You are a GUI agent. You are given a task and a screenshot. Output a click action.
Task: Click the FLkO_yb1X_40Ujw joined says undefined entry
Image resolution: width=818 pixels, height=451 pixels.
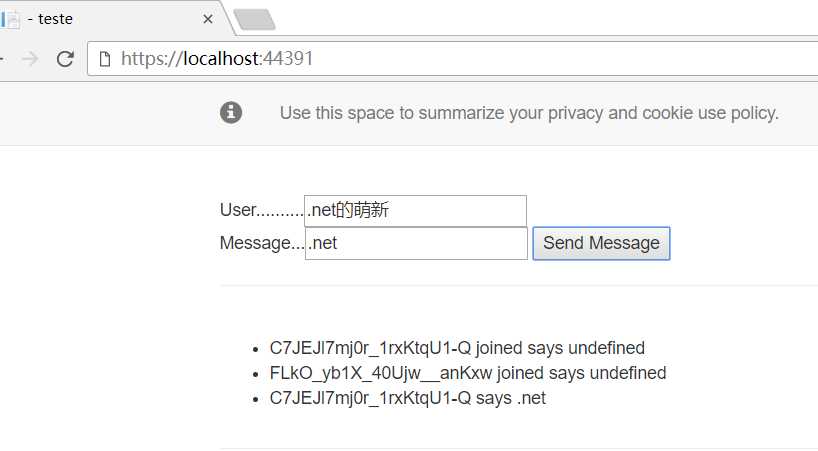[x=468, y=373]
